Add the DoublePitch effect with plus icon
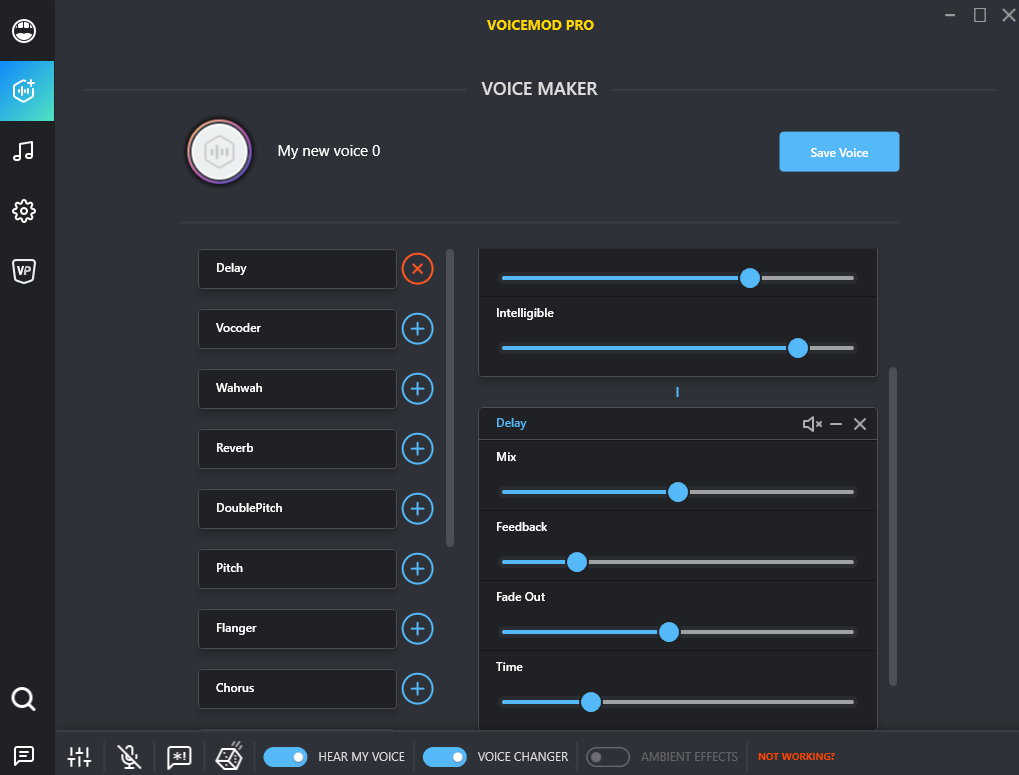The height and width of the screenshot is (775, 1019). [x=417, y=509]
